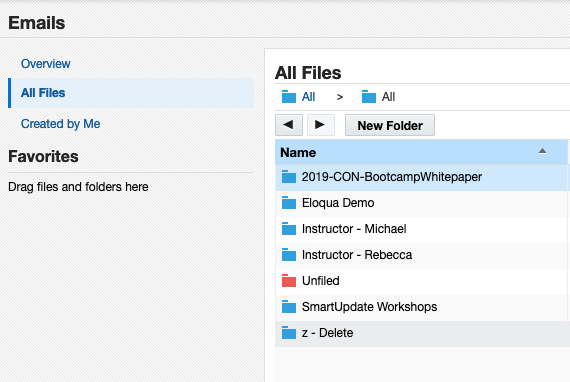Viewport: 570px width, 382px height.
Task: Click the second All breadcrumb label
Action: [x=388, y=97]
